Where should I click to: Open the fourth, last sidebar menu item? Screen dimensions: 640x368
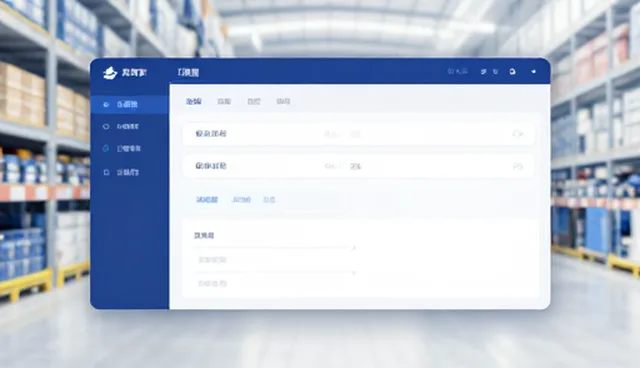tap(129, 172)
